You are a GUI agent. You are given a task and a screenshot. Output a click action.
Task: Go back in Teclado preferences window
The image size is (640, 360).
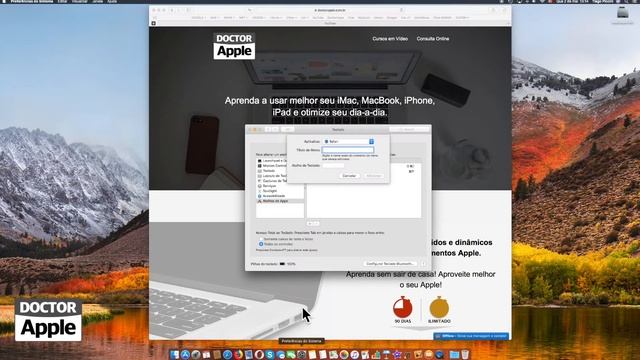tap(268, 129)
